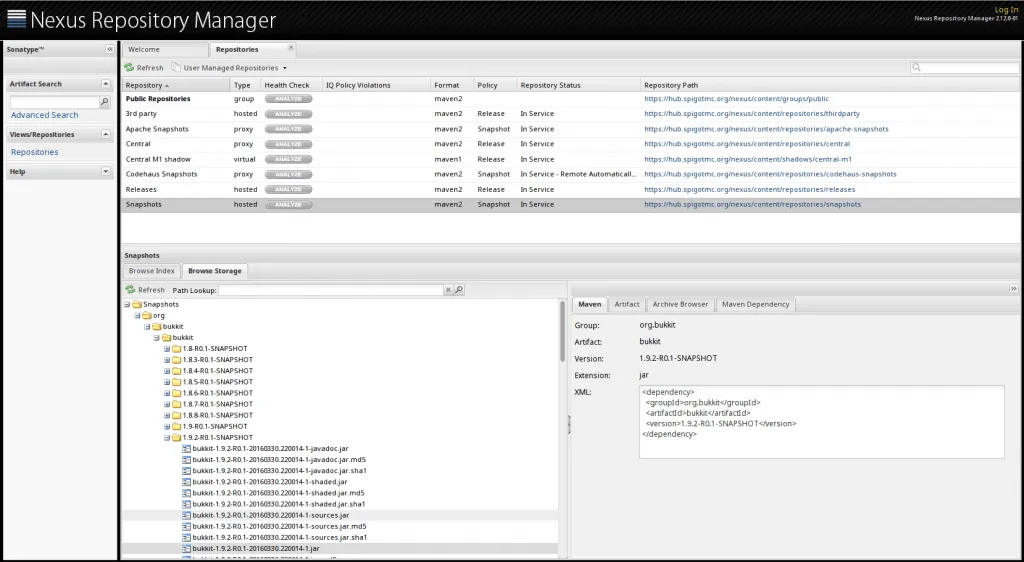Image resolution: width=1024 pixels, height=562 pixels.
Task: Collapse the Sonatype sidebar with double-arrow icon
Action: 109,49
